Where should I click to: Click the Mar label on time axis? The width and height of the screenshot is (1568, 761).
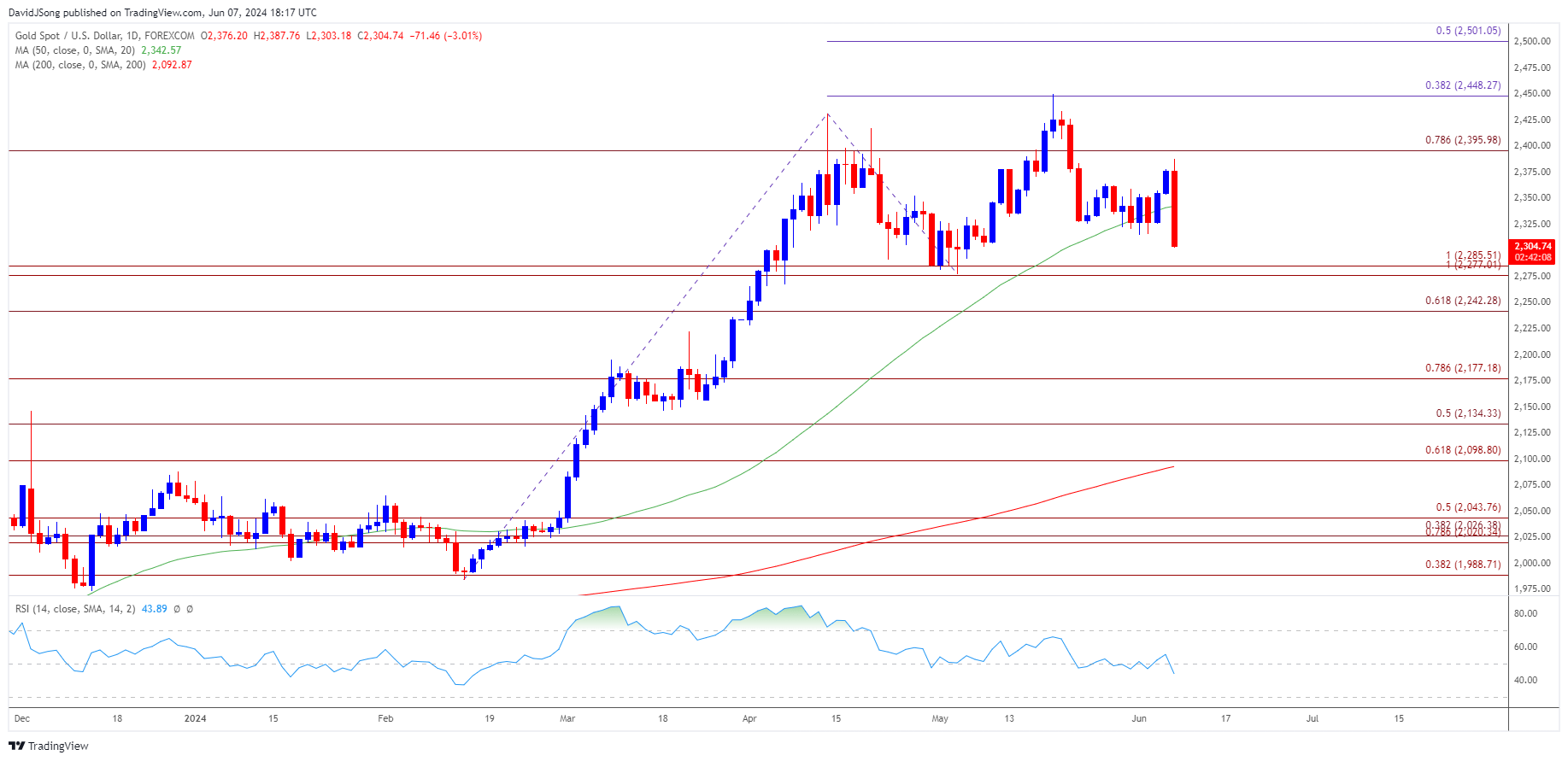567,718
